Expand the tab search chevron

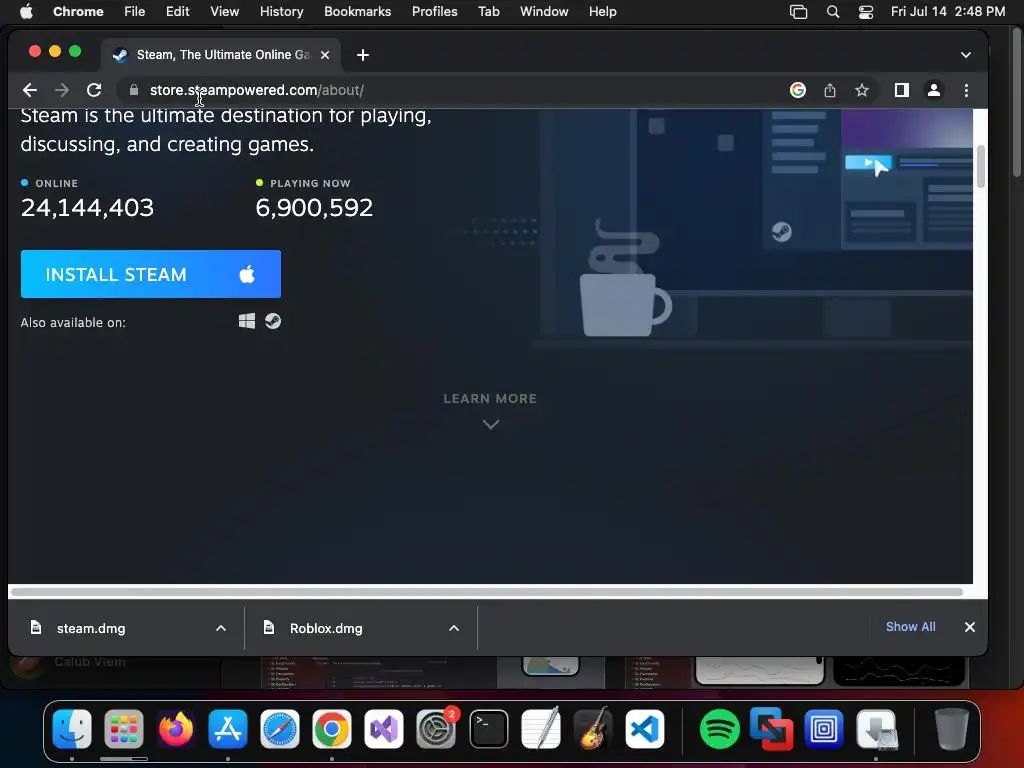966,55
